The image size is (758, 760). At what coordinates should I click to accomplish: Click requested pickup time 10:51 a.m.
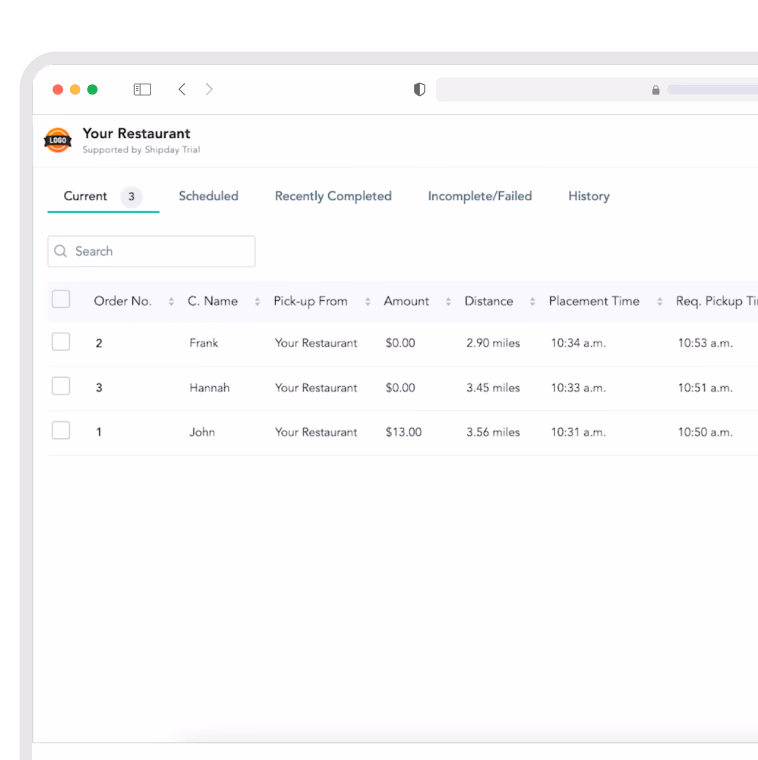(705, 388)
